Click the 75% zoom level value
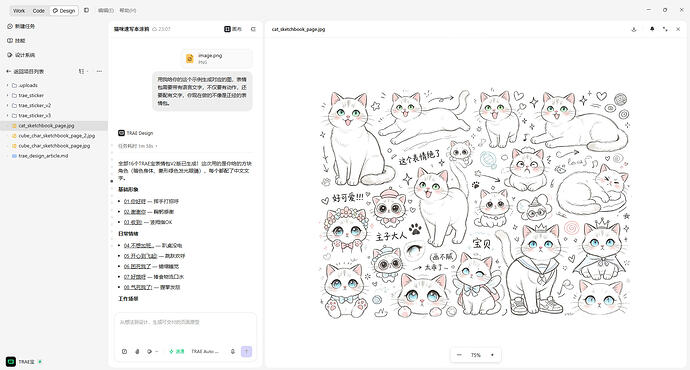Screen dimensions: 690x370 pyautogui.click(x=476, y=355)
